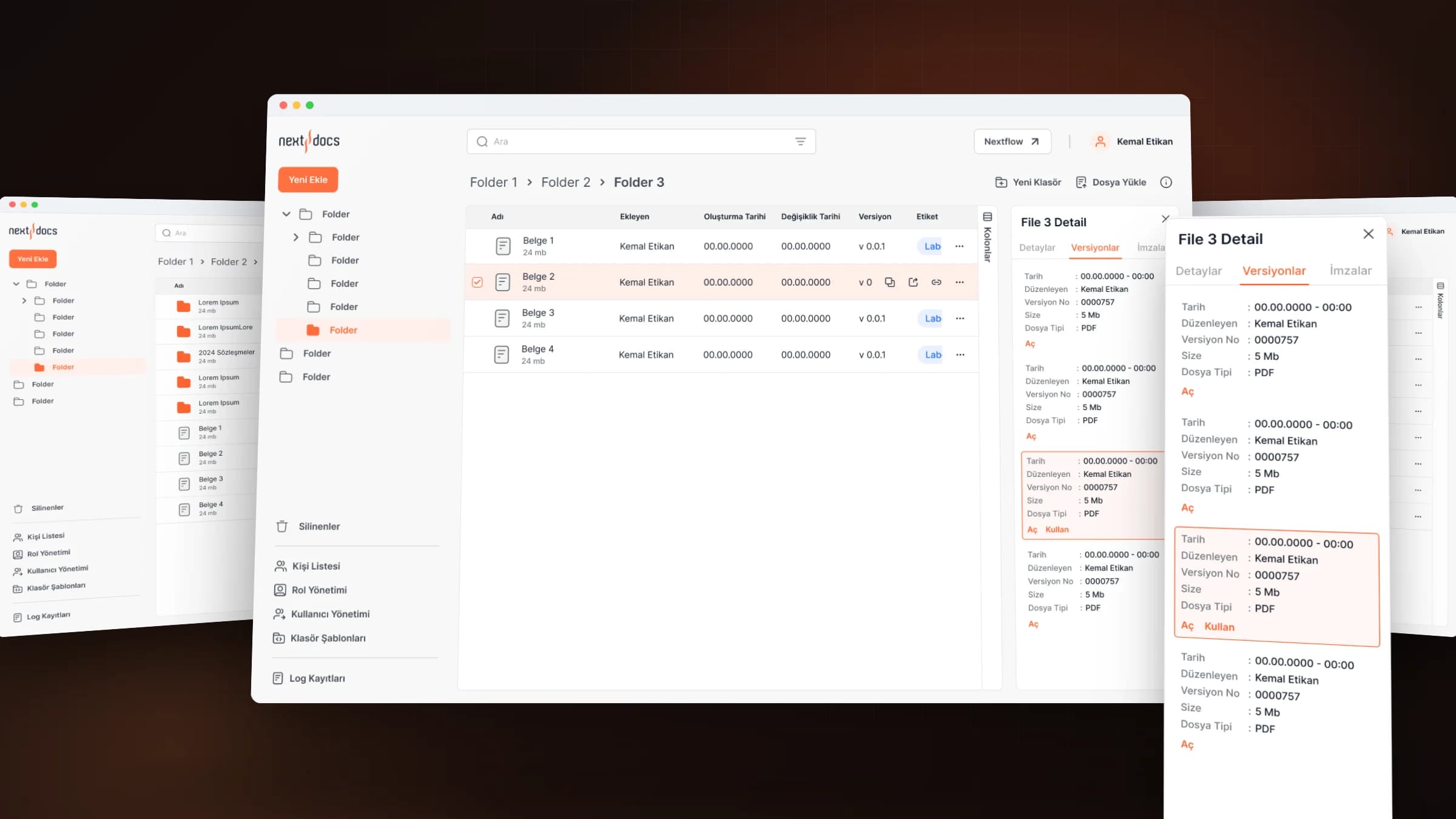The image size is (1456, 819).
Task: Toggle the vertical Kolonlar column panel
Action: [988, 237]
